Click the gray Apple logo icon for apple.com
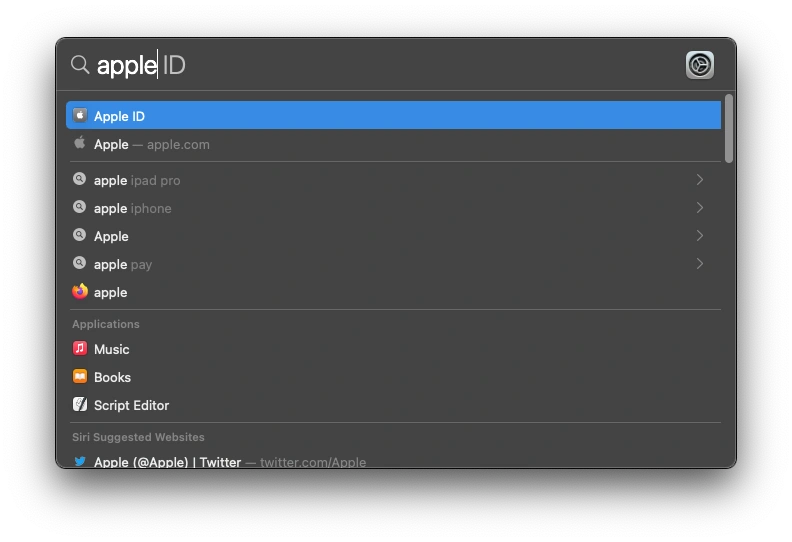Screen dimensions: 792x542 coord(80,144)
